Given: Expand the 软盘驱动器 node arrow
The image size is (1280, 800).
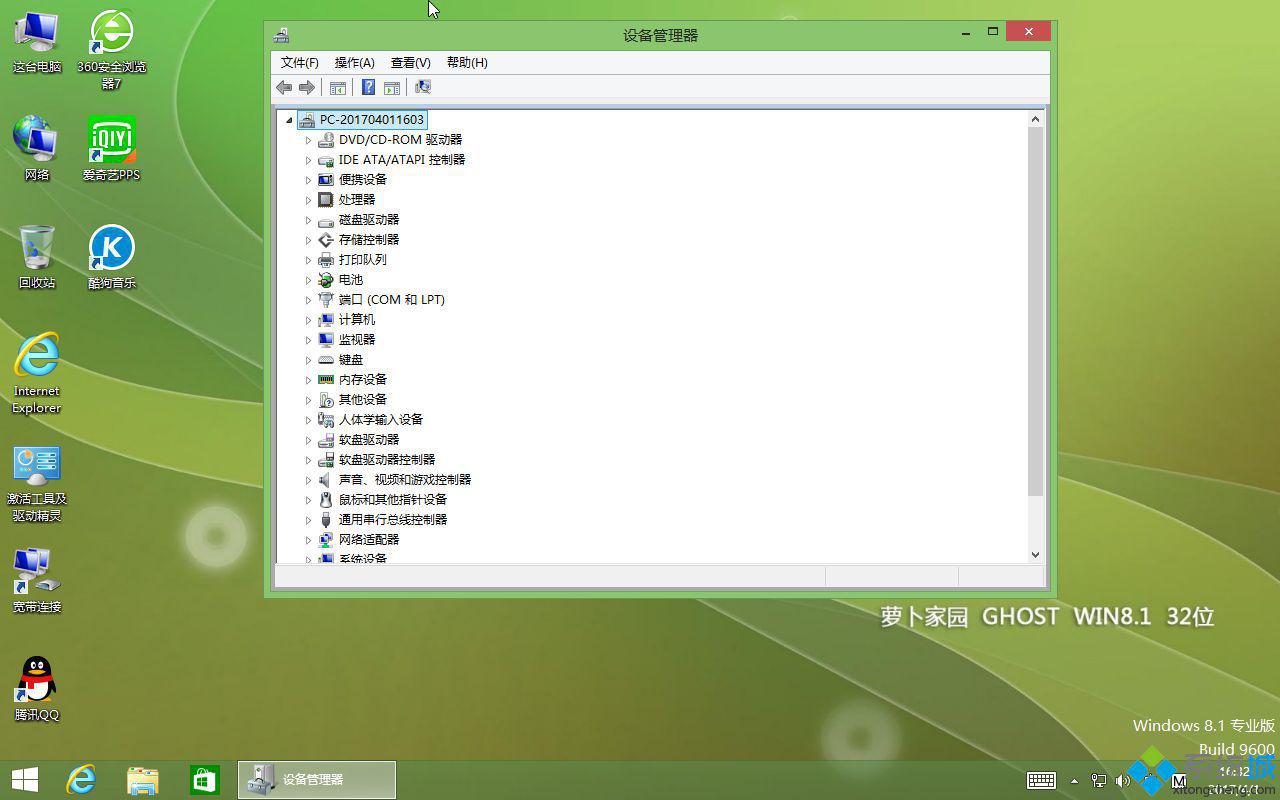Looking at the screenshot, I should pos(308,440).
